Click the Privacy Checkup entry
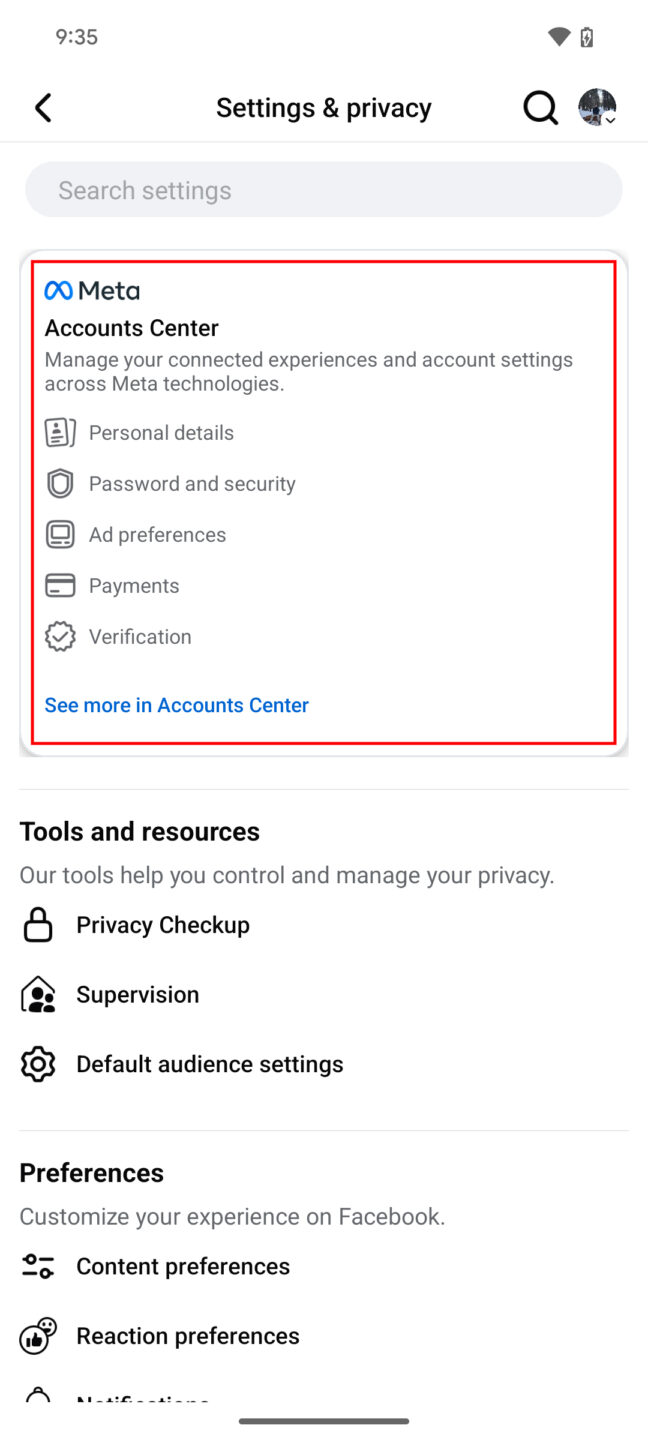 coord(162,924)
